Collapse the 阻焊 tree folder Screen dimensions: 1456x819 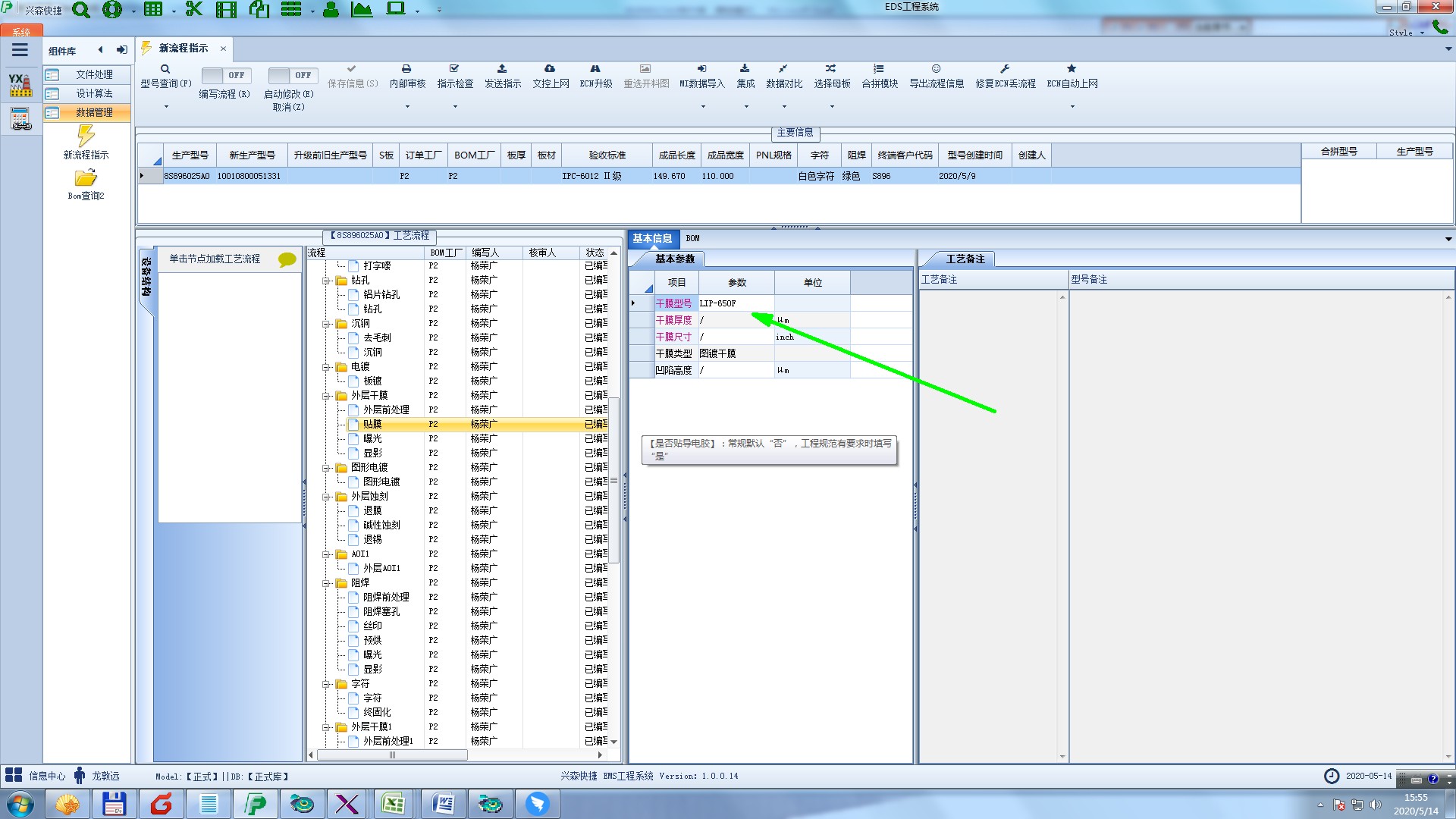pyautogui.click(x=326, y=583)
